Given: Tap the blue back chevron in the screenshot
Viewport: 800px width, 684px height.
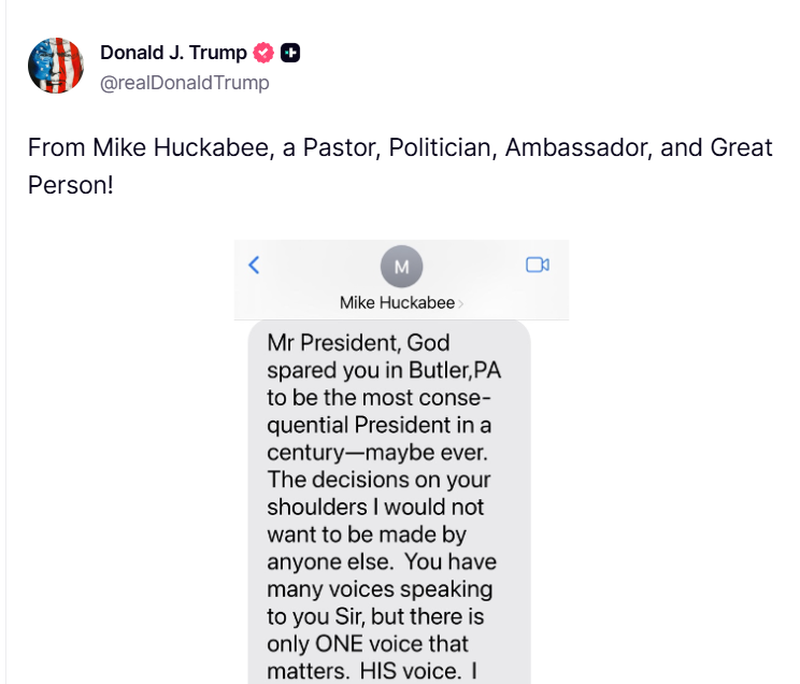Looking at the screenshot, I should [254, 265].
